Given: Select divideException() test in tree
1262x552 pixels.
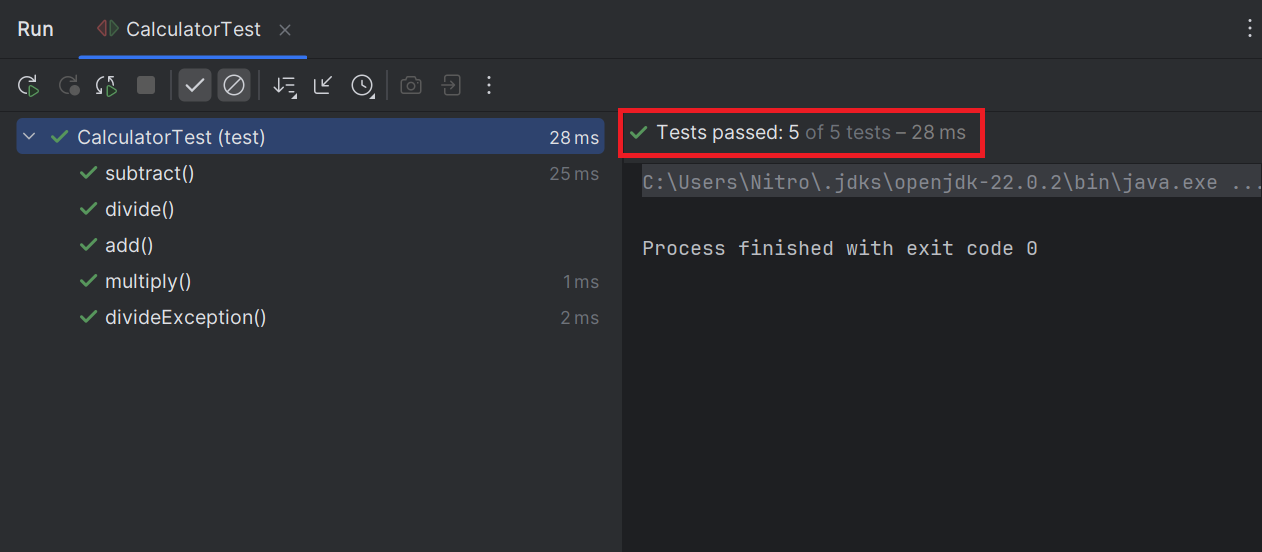Looking at the screenshot, I should click(185, 318).
